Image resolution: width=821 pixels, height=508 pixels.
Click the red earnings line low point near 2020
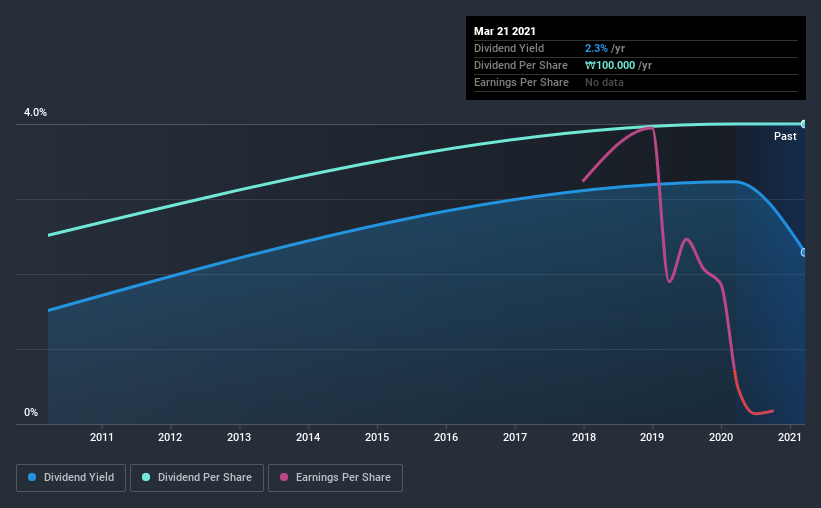(x=756, y=413)
